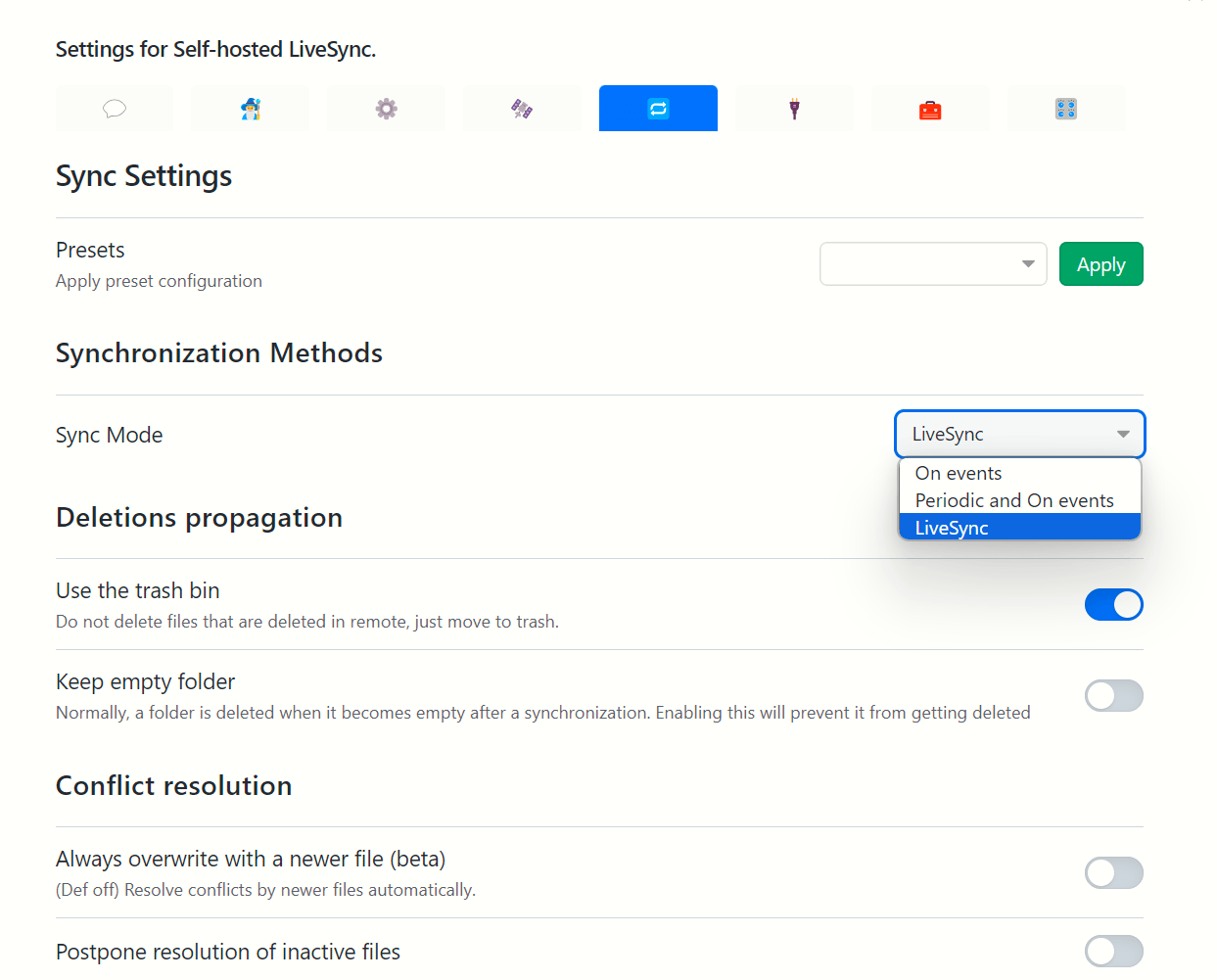Click Postpone resolution of inactive files label
The width and height of the screenshot is (1217, 980).
point(228,952)
